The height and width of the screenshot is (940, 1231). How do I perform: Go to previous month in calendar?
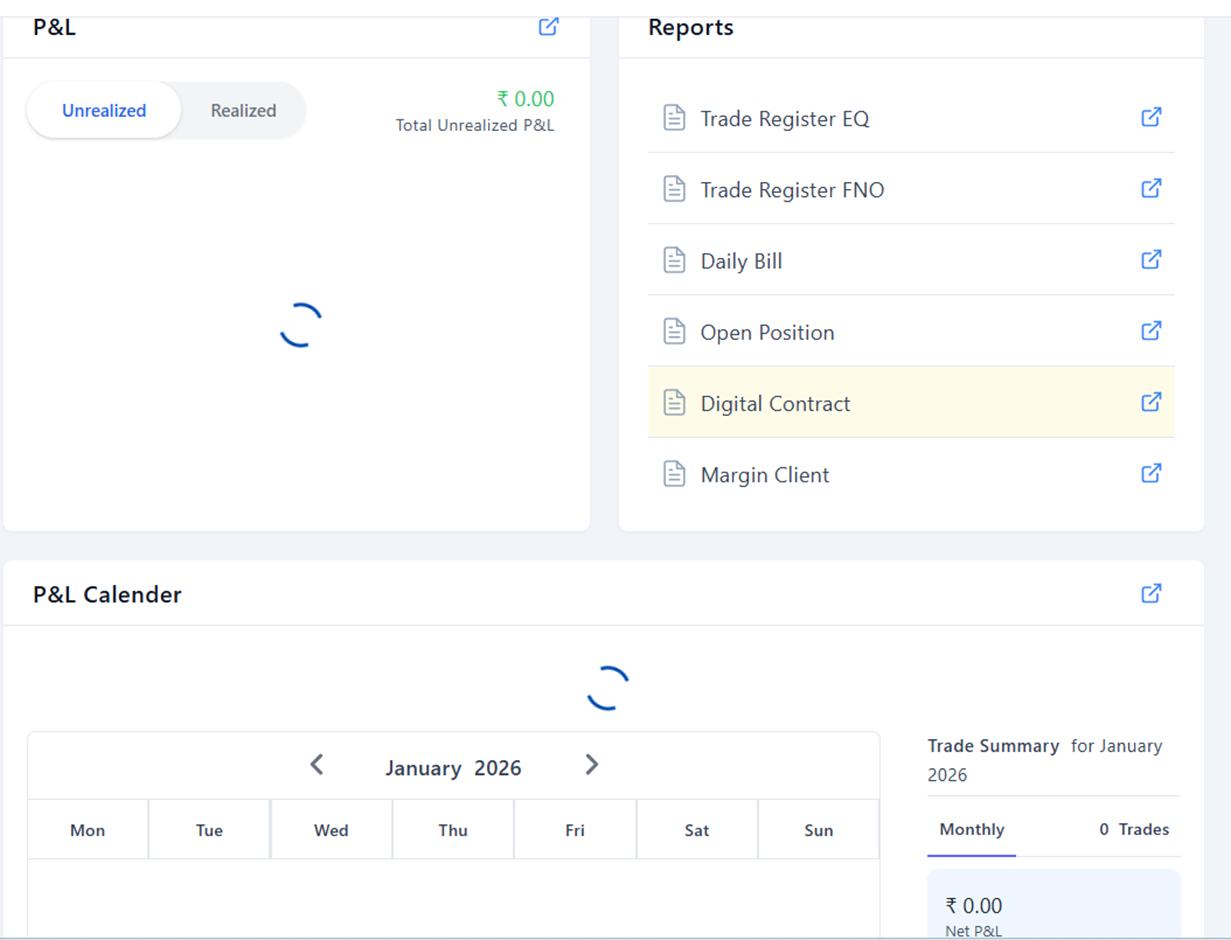click(317, 766)
